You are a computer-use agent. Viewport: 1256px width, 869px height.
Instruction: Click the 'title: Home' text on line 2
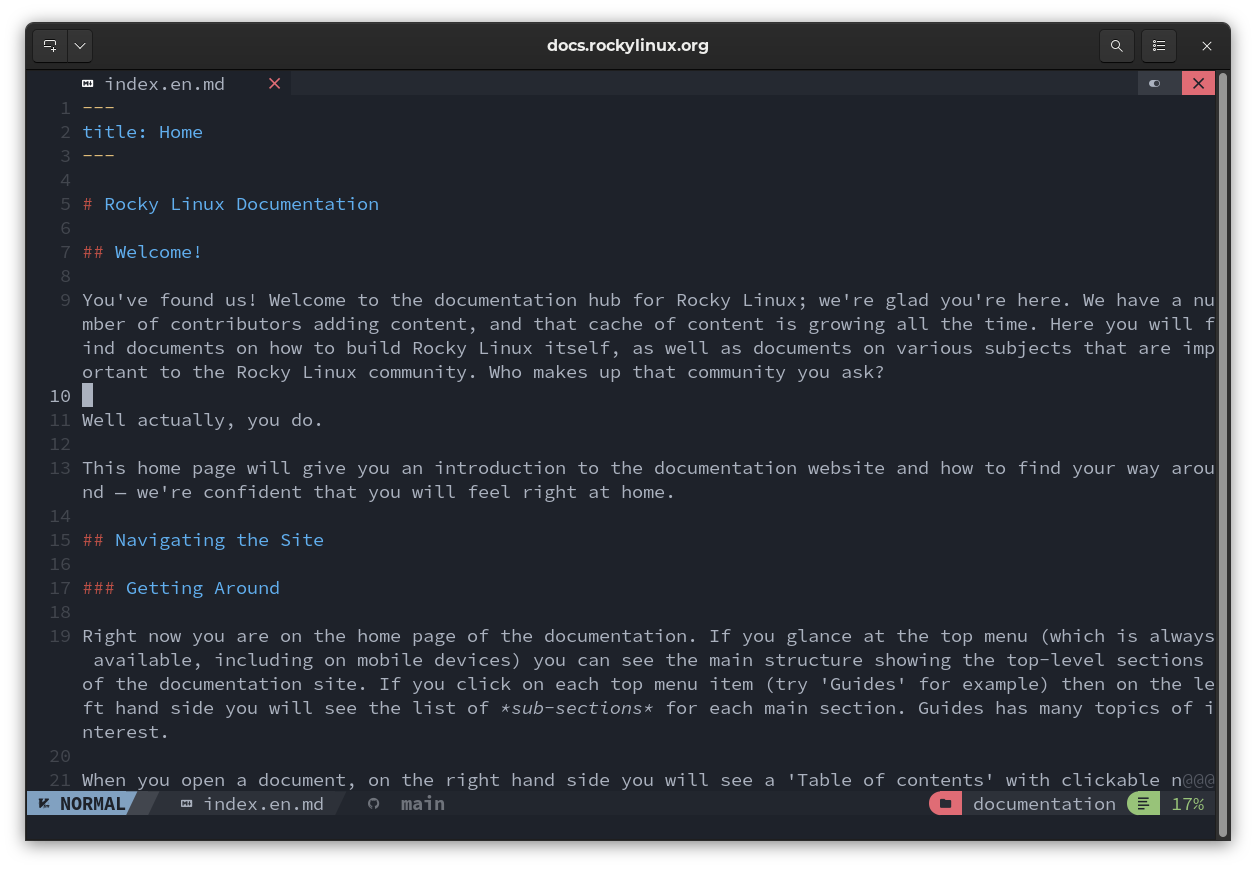[x=142, y=131]
